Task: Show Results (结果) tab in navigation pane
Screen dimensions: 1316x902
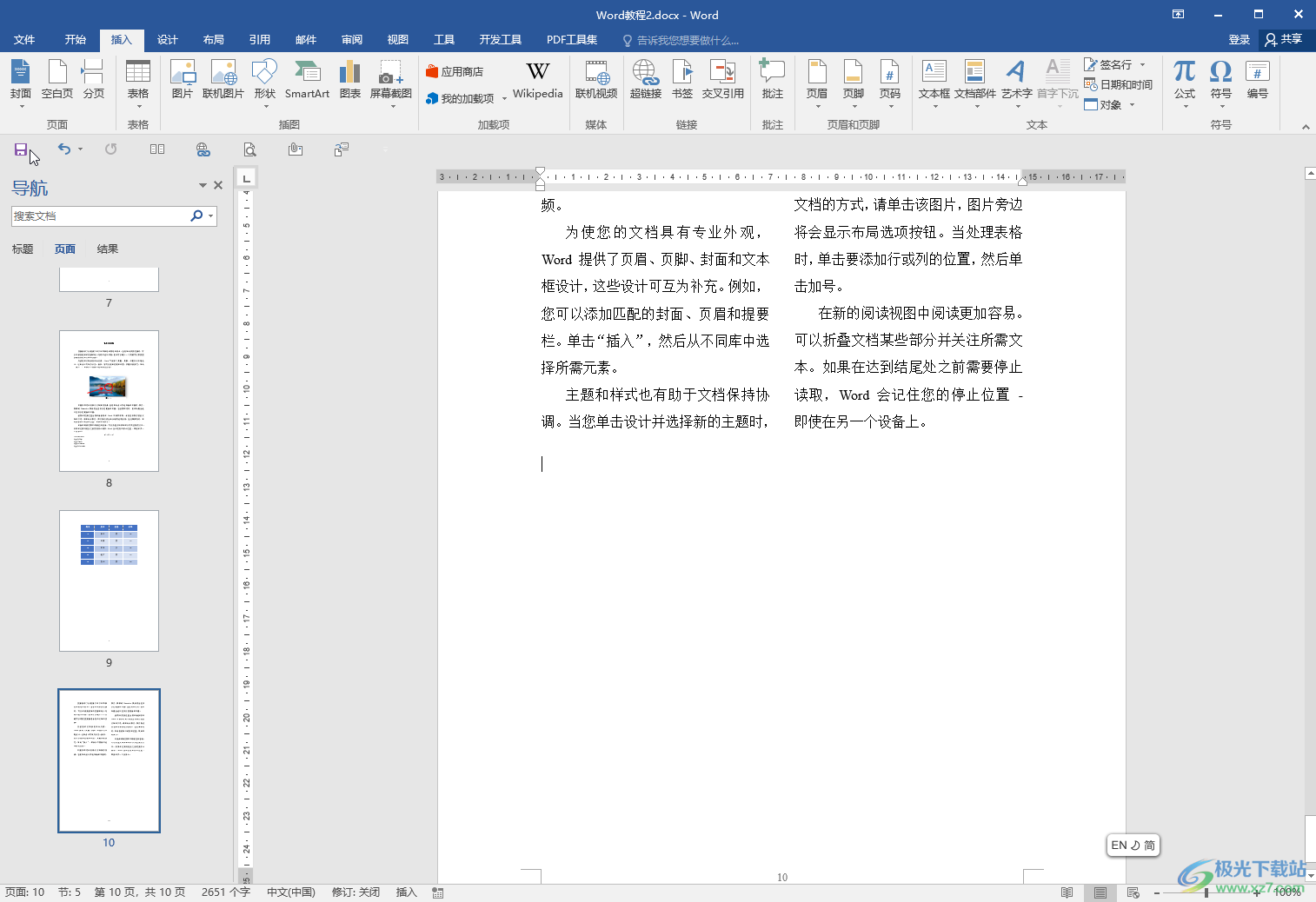Action: pyautogui.click(x=108, y=249)
